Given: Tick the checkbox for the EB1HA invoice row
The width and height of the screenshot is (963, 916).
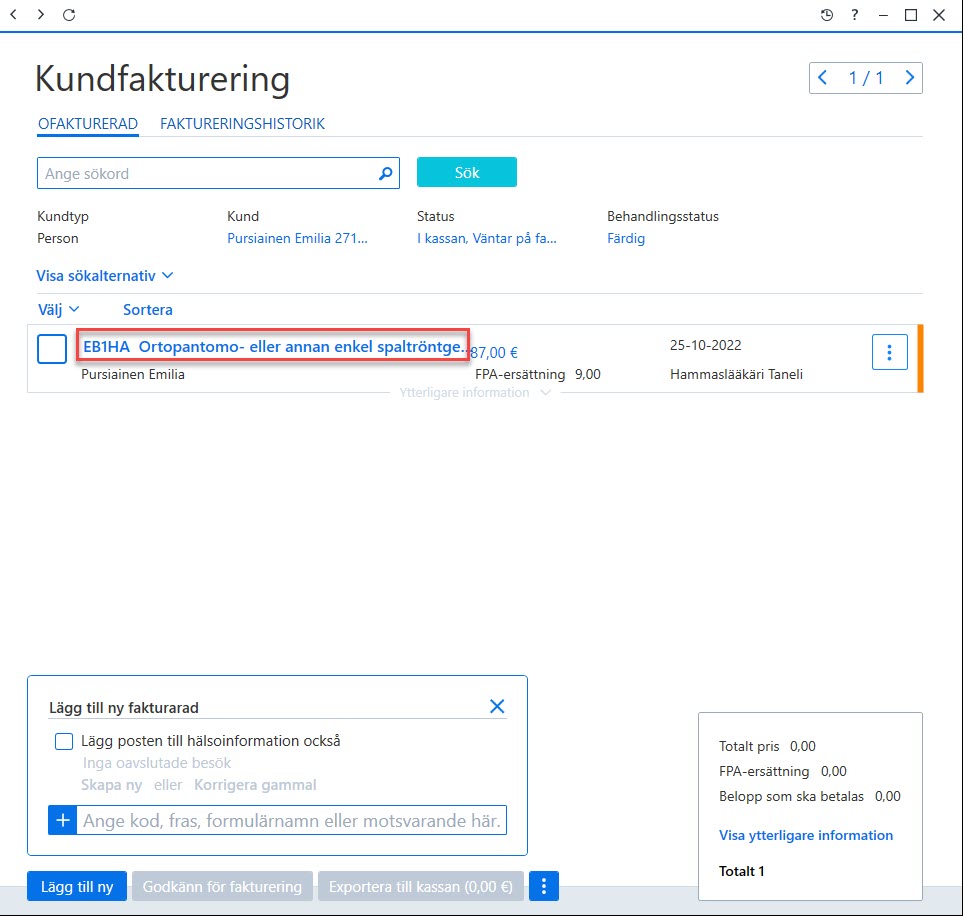Looking at the screenshot, I should pyautogui.click(x=52, y=349).
